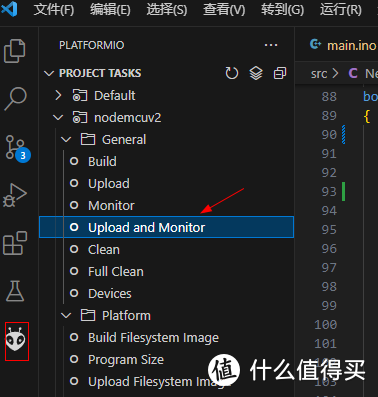Screen dimensions: 378x397
Task: Open the Search view icon
Action: click(15, 99)
